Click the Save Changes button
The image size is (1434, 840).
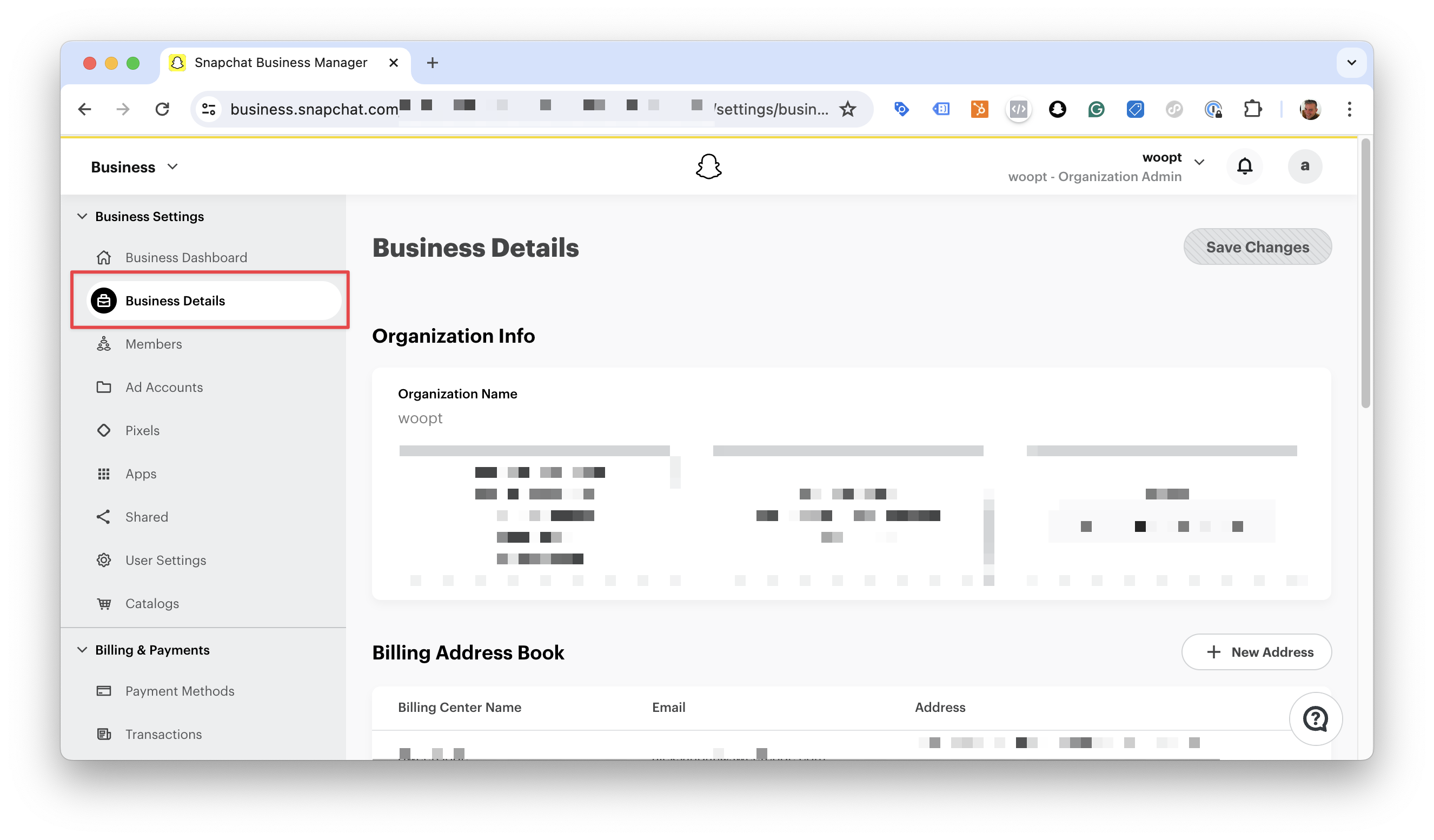(x=1257, y=247)
